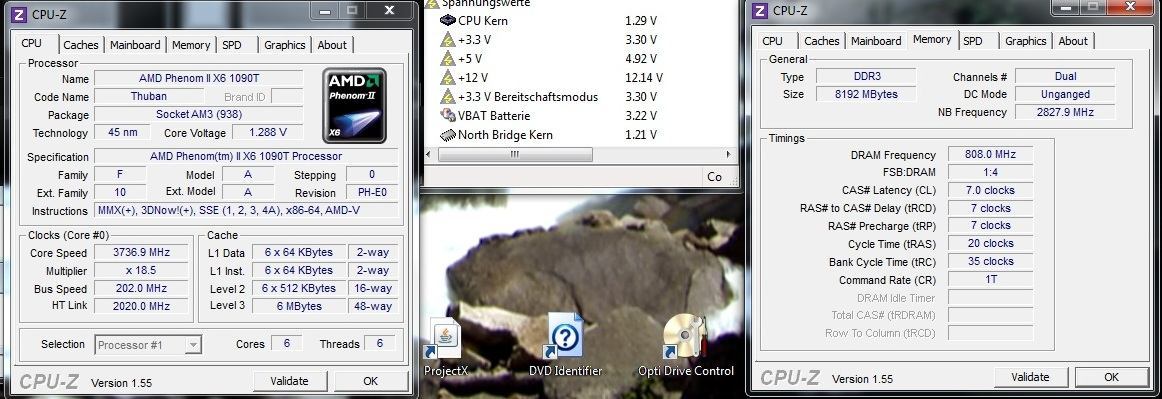The height and width of the screenshot is (399, 1162).
Task: Click OK in the right CPU-Z window
Action: click(x=1112, y=377)
